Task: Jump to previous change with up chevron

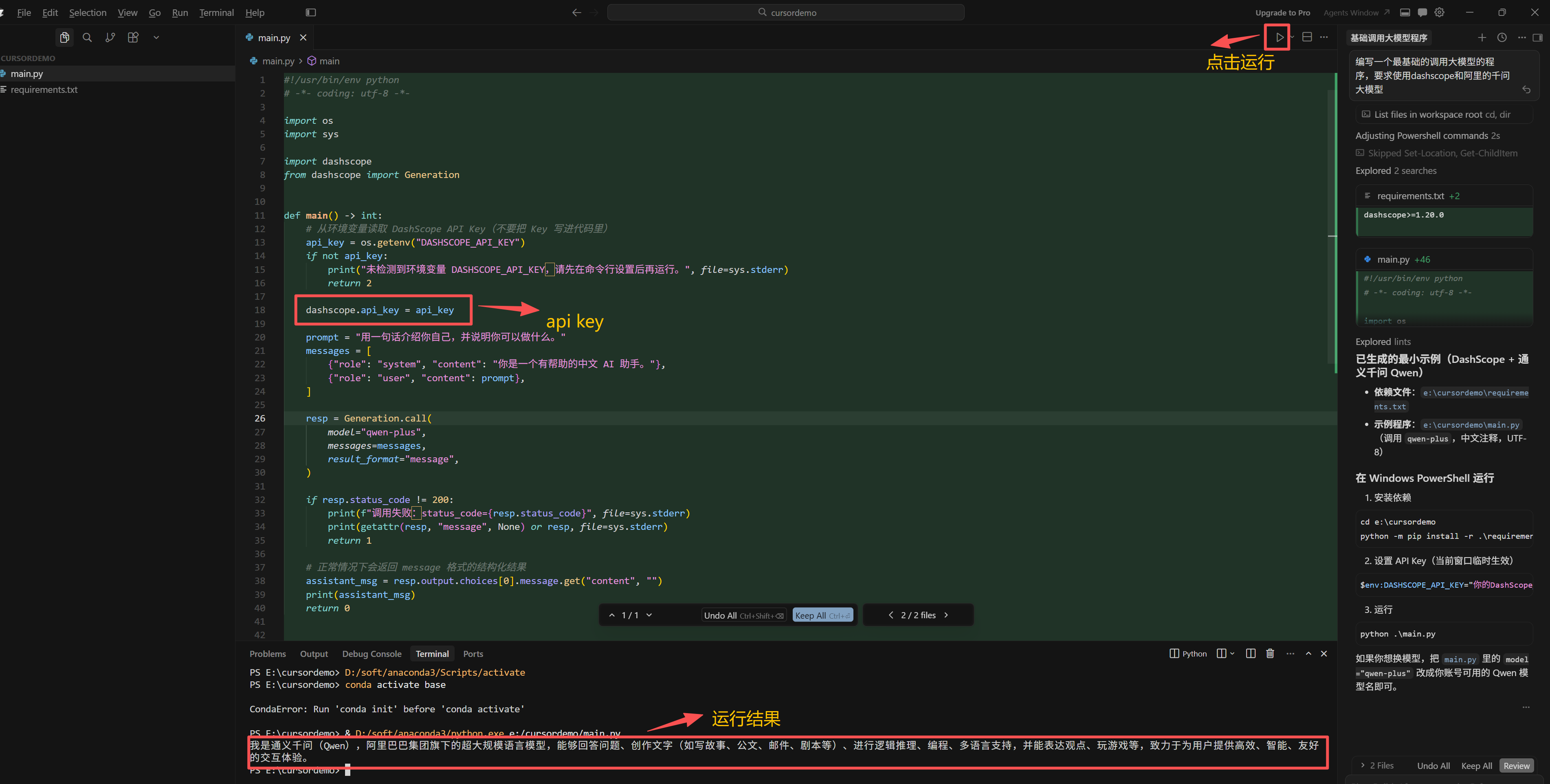Action: pyautogui.click(x=612, y=615)
